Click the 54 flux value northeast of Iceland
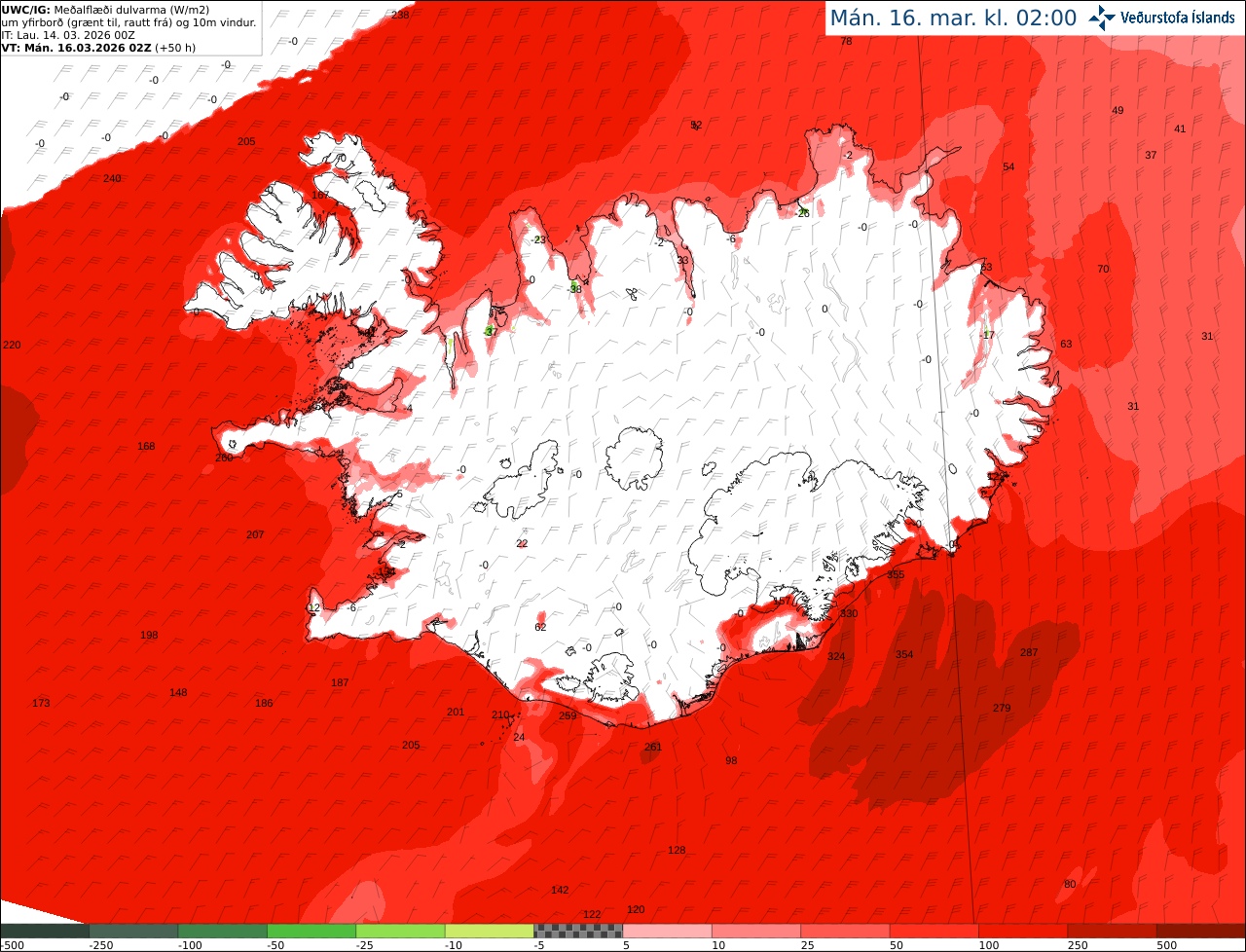 1008,166
